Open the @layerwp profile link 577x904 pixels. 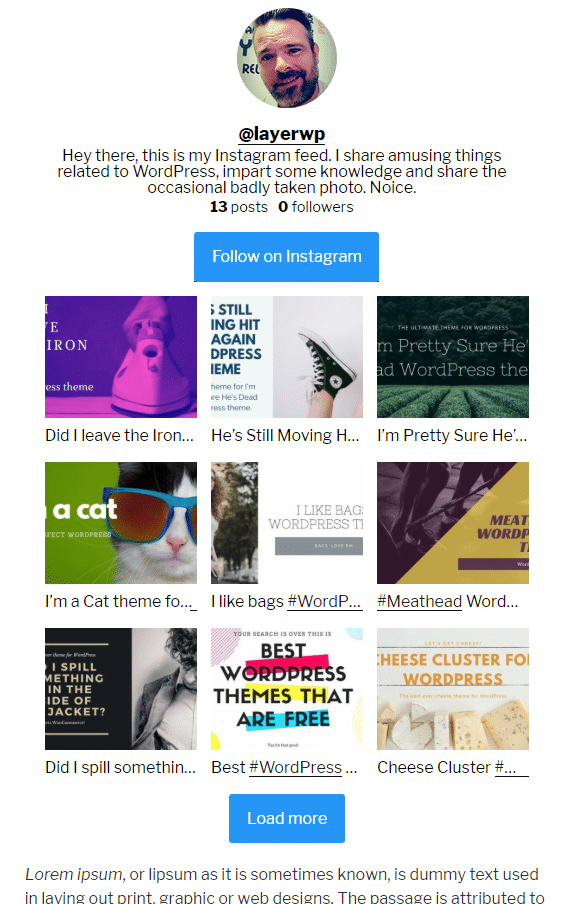(282, 134)
